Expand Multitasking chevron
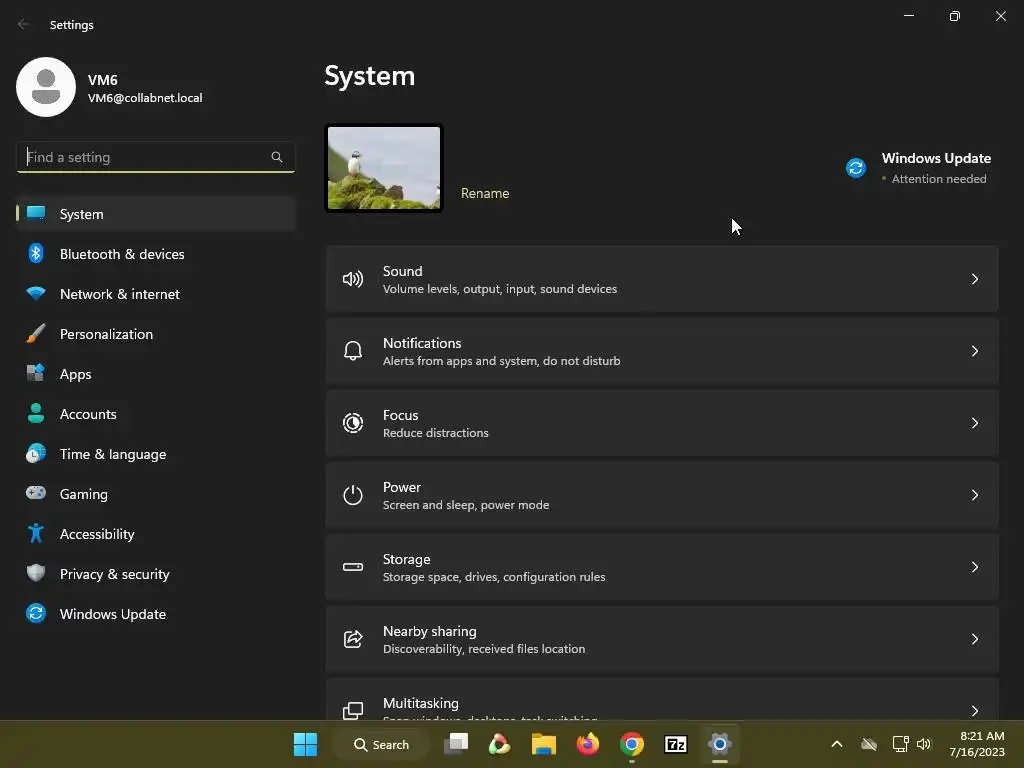 click(x=974, y=711)
